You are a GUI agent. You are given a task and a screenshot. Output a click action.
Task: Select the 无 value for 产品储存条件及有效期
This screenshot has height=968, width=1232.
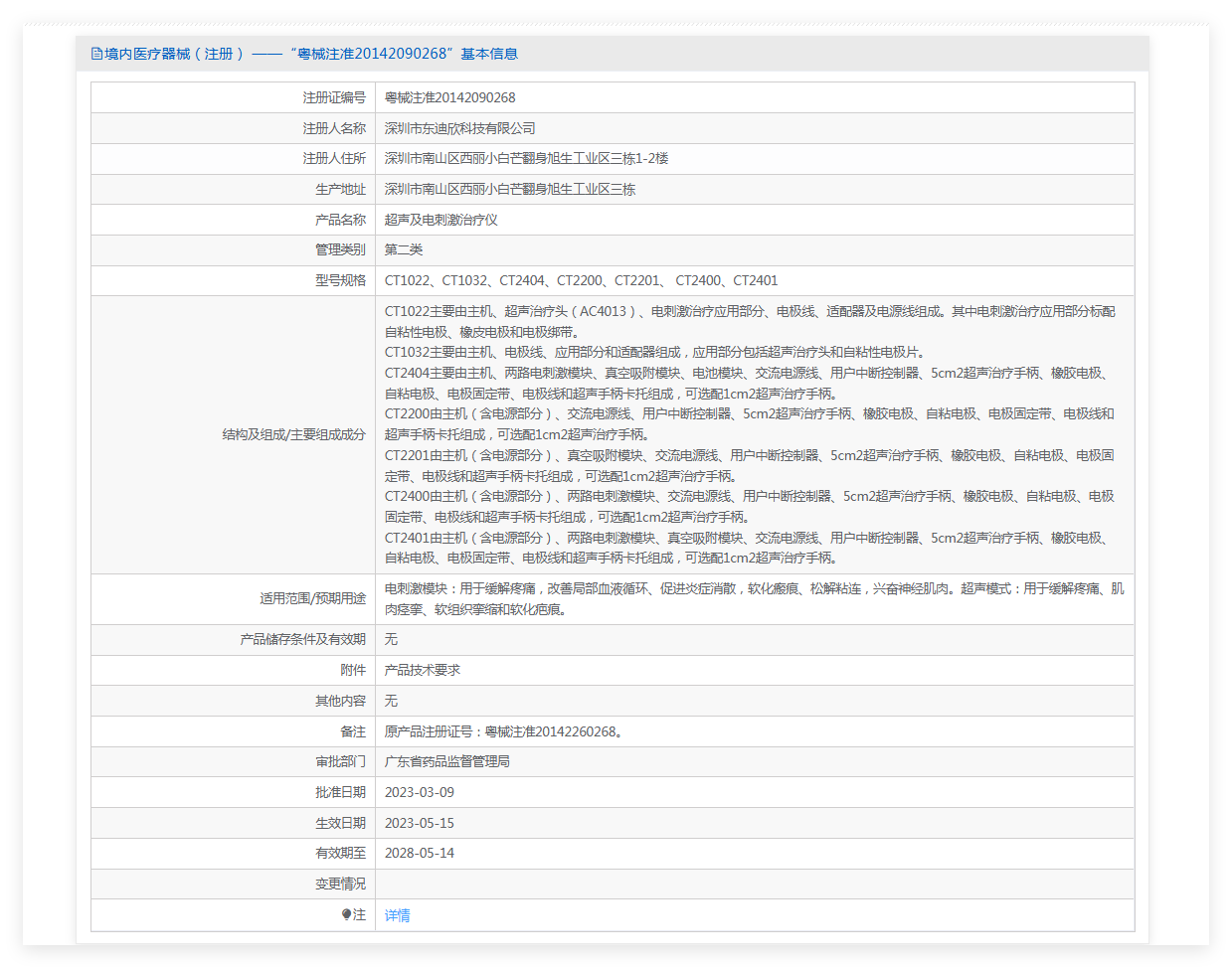pyautogui.click(x=391, y=639)
